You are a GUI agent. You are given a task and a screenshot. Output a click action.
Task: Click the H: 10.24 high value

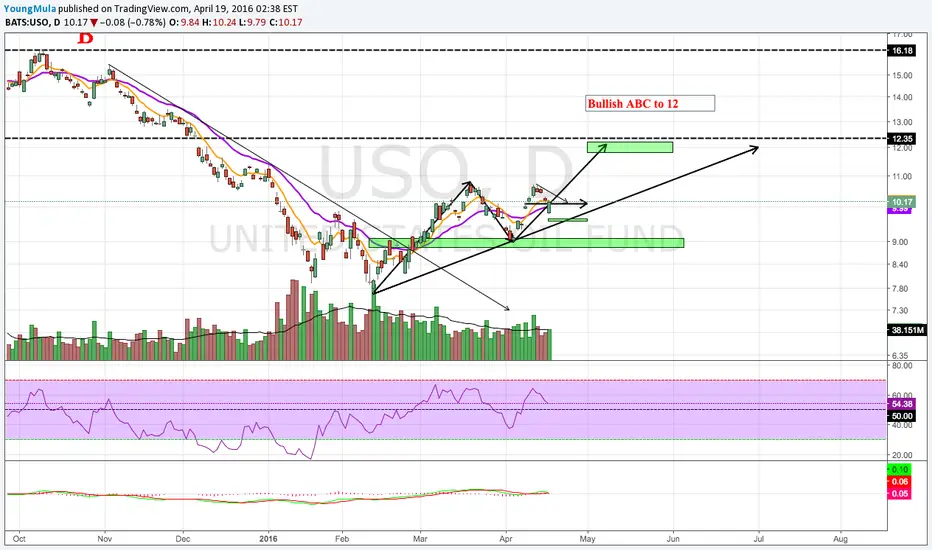(x=218, y=23)
